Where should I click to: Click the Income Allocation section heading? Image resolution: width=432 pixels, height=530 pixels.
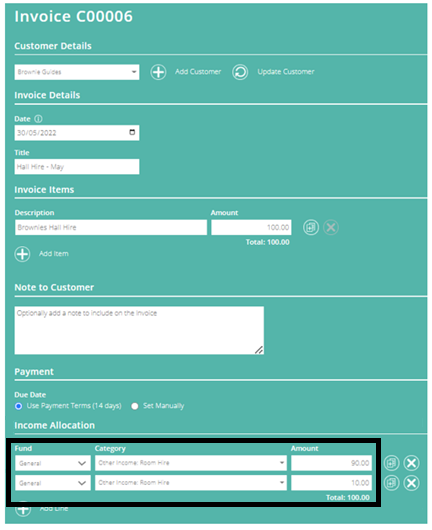tap(54, 425)
